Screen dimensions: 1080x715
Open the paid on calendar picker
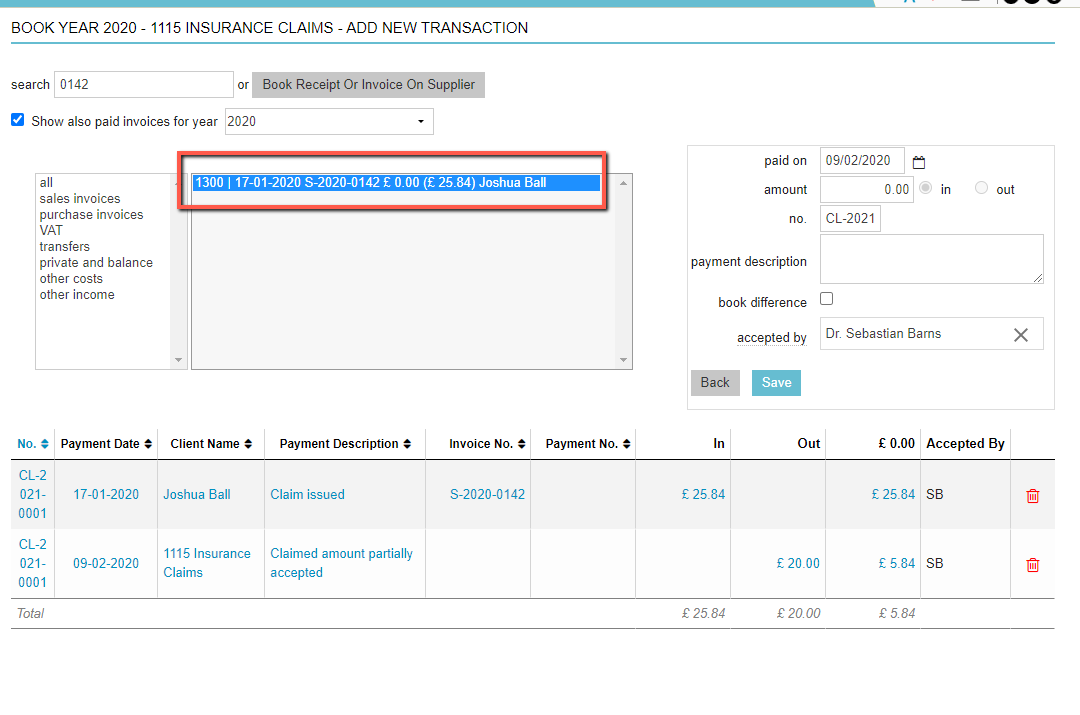coord(920,162)
